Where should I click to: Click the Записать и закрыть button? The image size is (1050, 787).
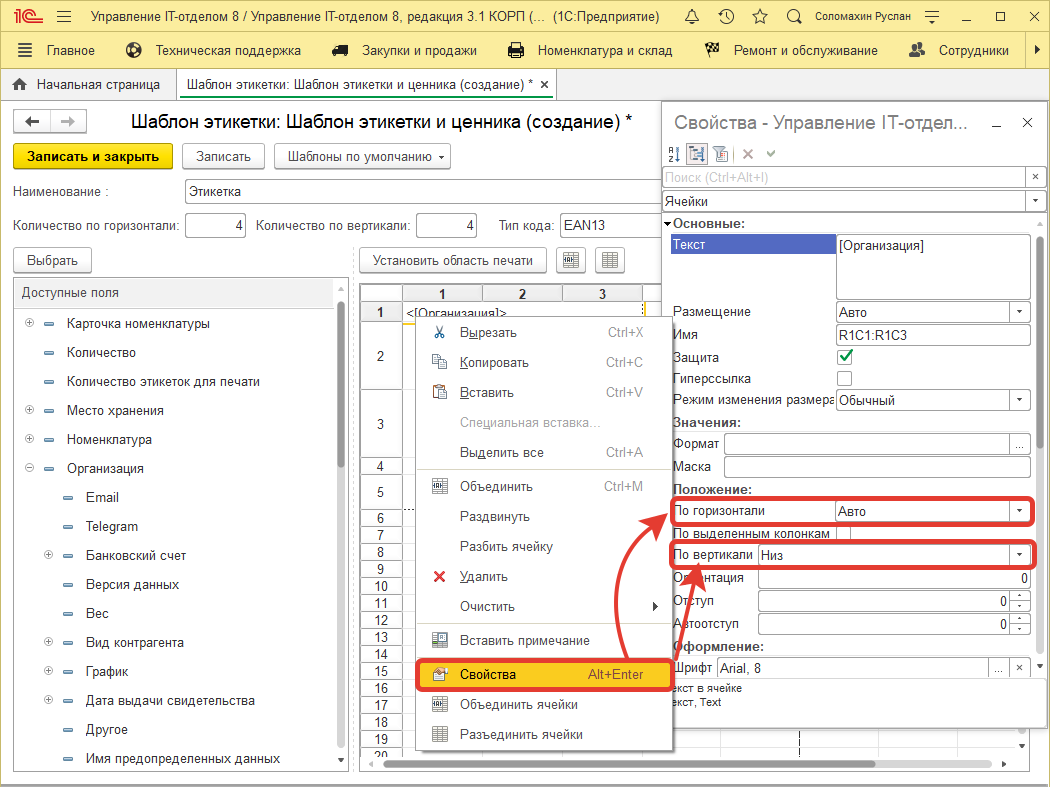[92, 156]
